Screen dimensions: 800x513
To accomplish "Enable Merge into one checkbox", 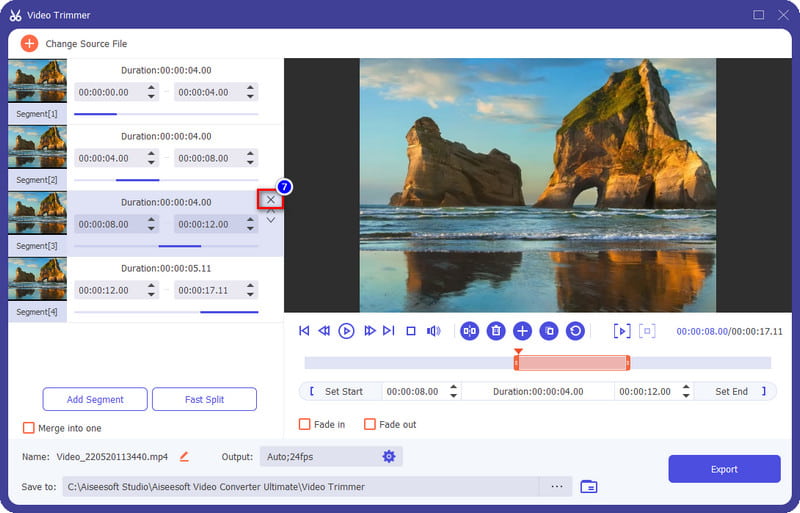I will click(29, 428).
